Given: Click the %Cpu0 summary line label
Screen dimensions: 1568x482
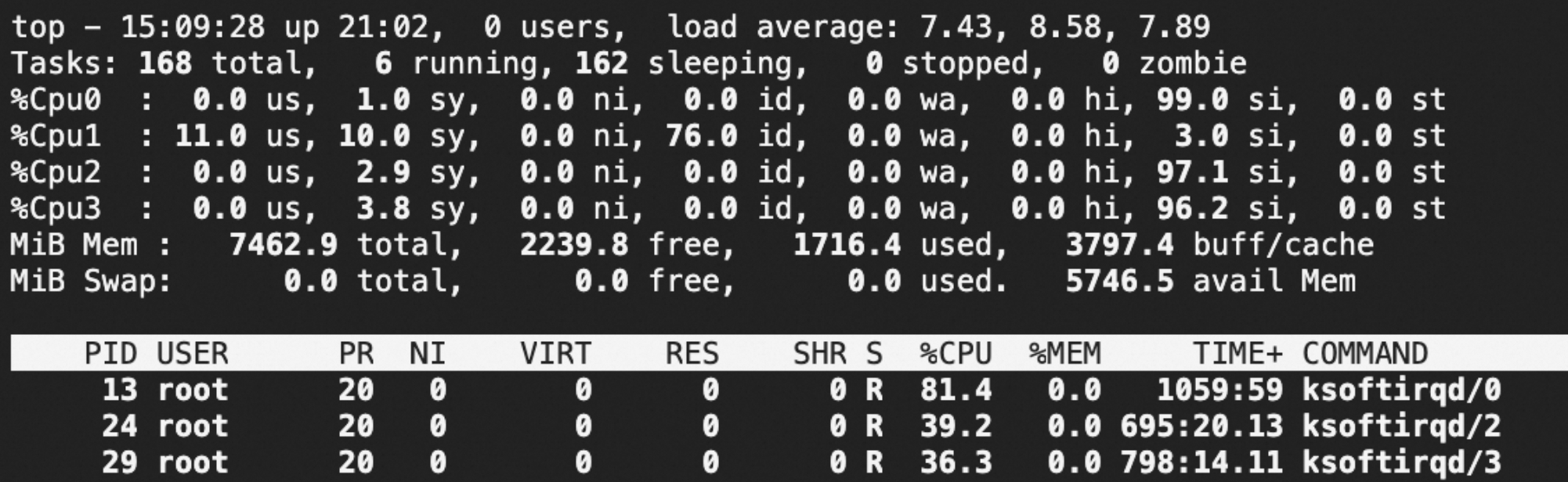Looking at the screenshot, I should click(x=55, y=100).
